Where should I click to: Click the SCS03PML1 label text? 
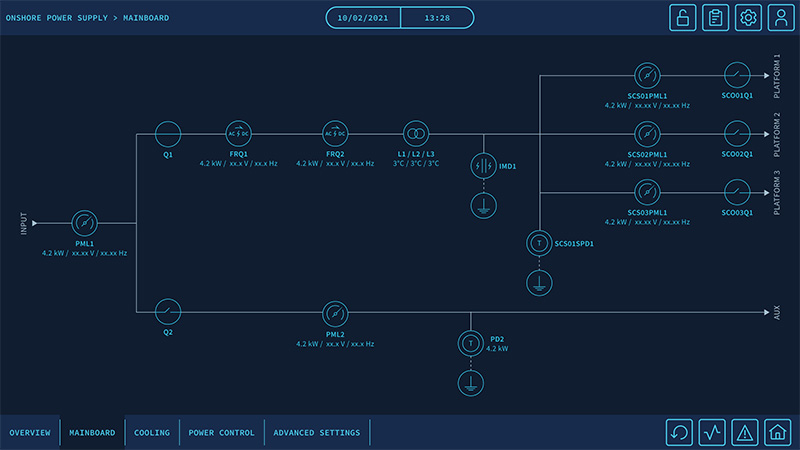647,213
